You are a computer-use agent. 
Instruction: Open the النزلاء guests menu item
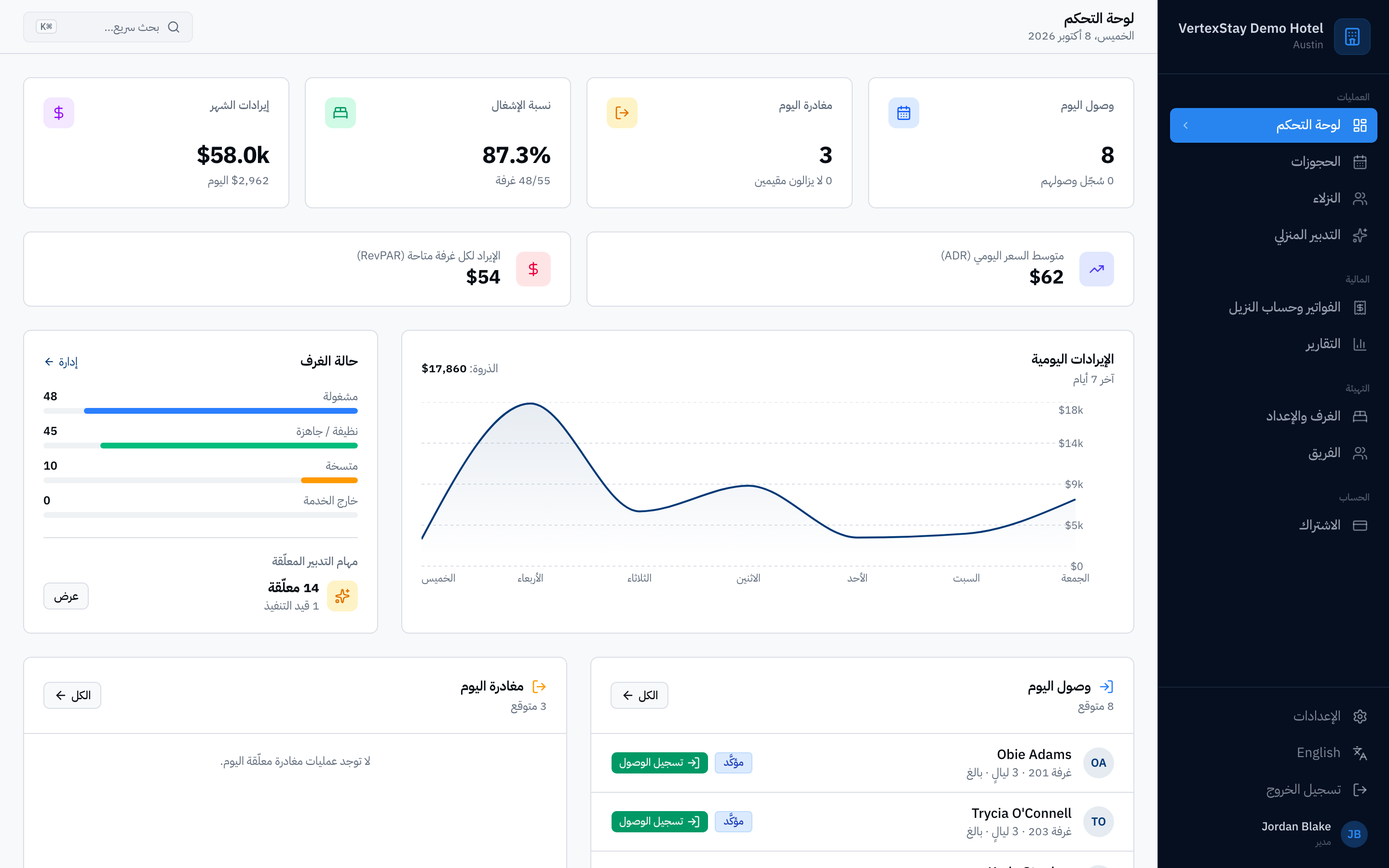pos(1273,199)
